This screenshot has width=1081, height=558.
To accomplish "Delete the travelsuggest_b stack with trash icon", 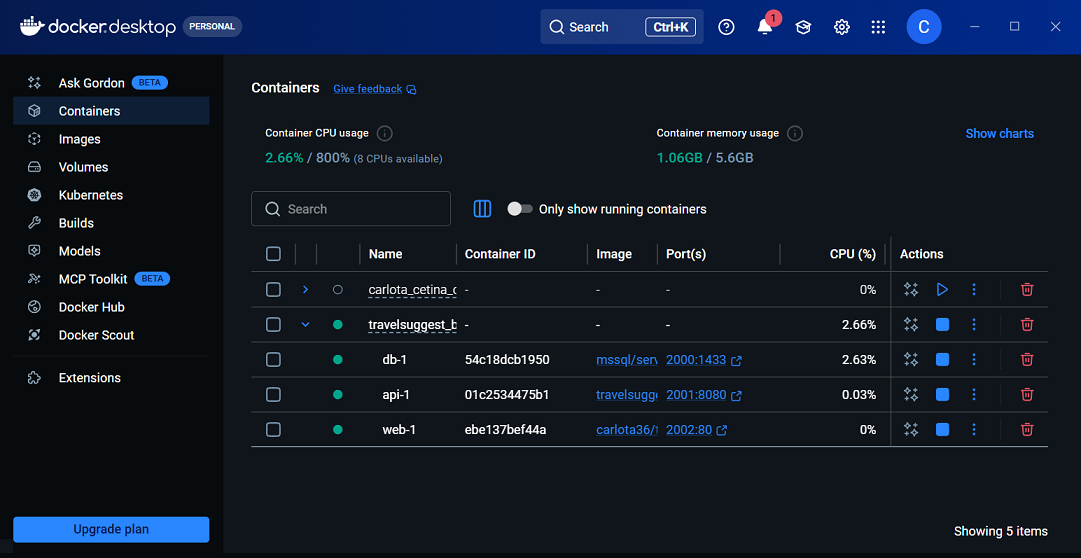I will tap(1027, 324).
